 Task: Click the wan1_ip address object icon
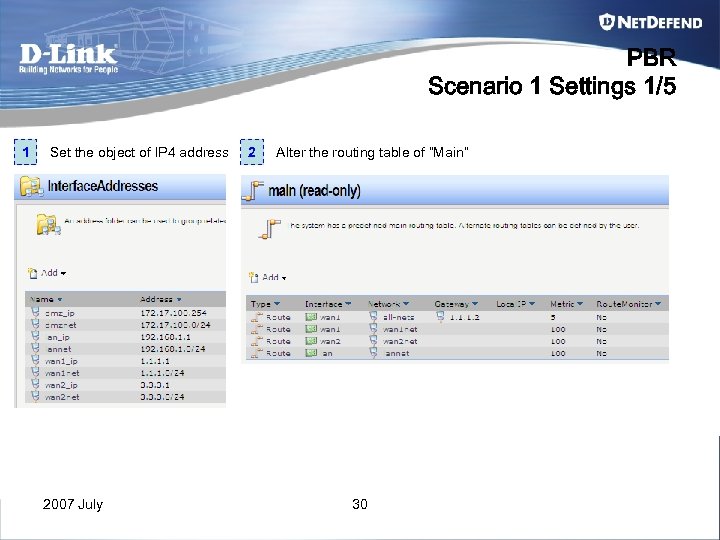click(x=35, y=360)
